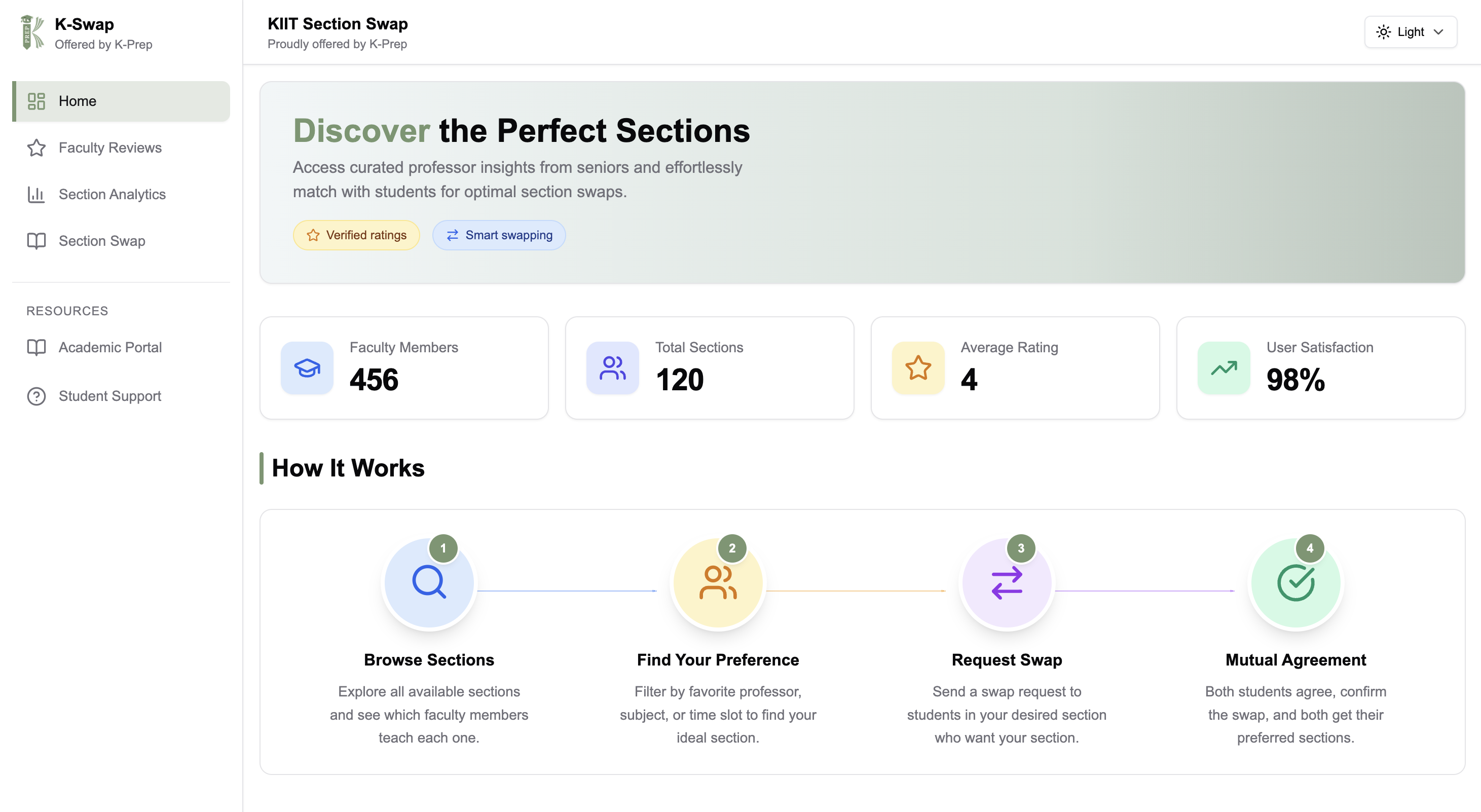Screen dimensions: 1481x812
Task: Click the swap arrows icon in Smart swapping badge
Action: pos(453,235)
